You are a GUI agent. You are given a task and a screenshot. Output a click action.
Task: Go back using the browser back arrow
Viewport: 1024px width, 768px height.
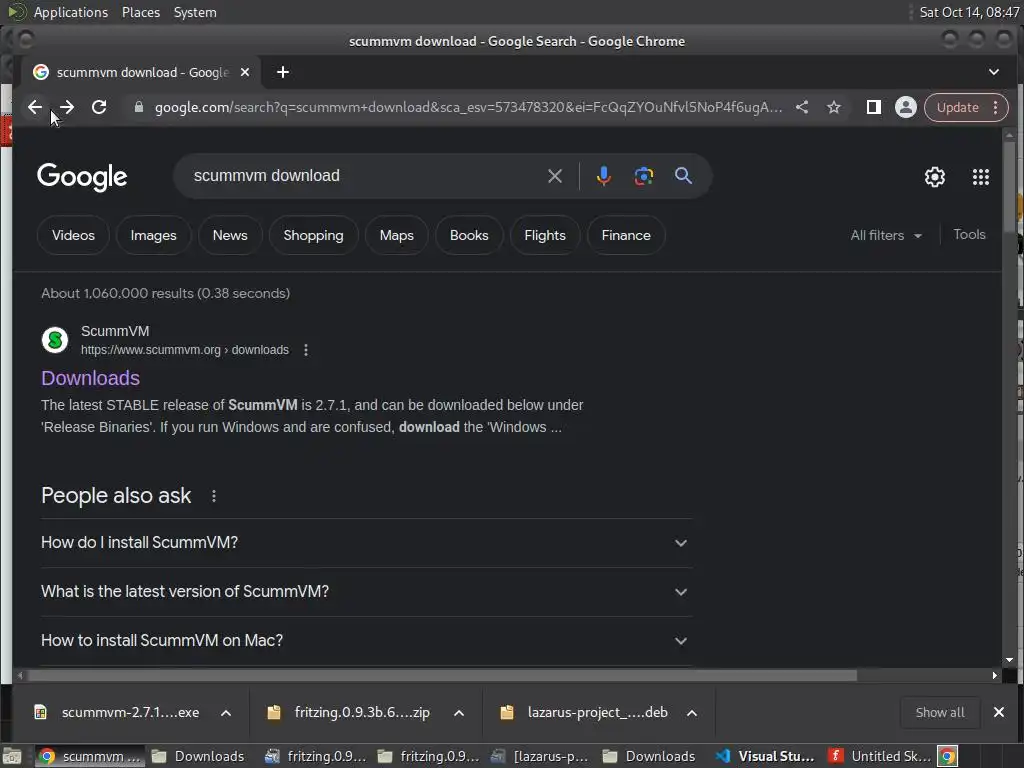[35, 107]
